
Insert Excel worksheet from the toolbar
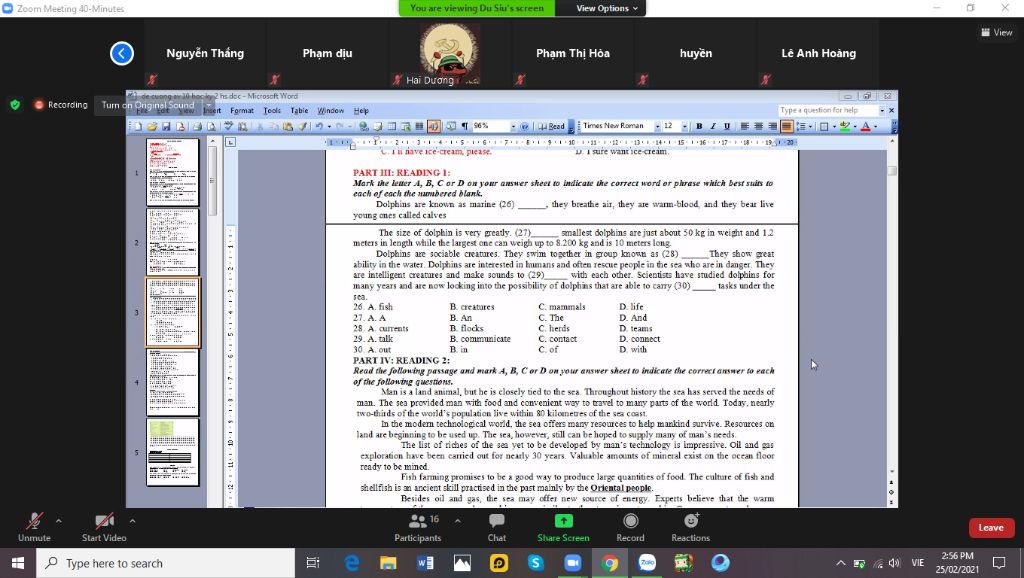point(406,126)
